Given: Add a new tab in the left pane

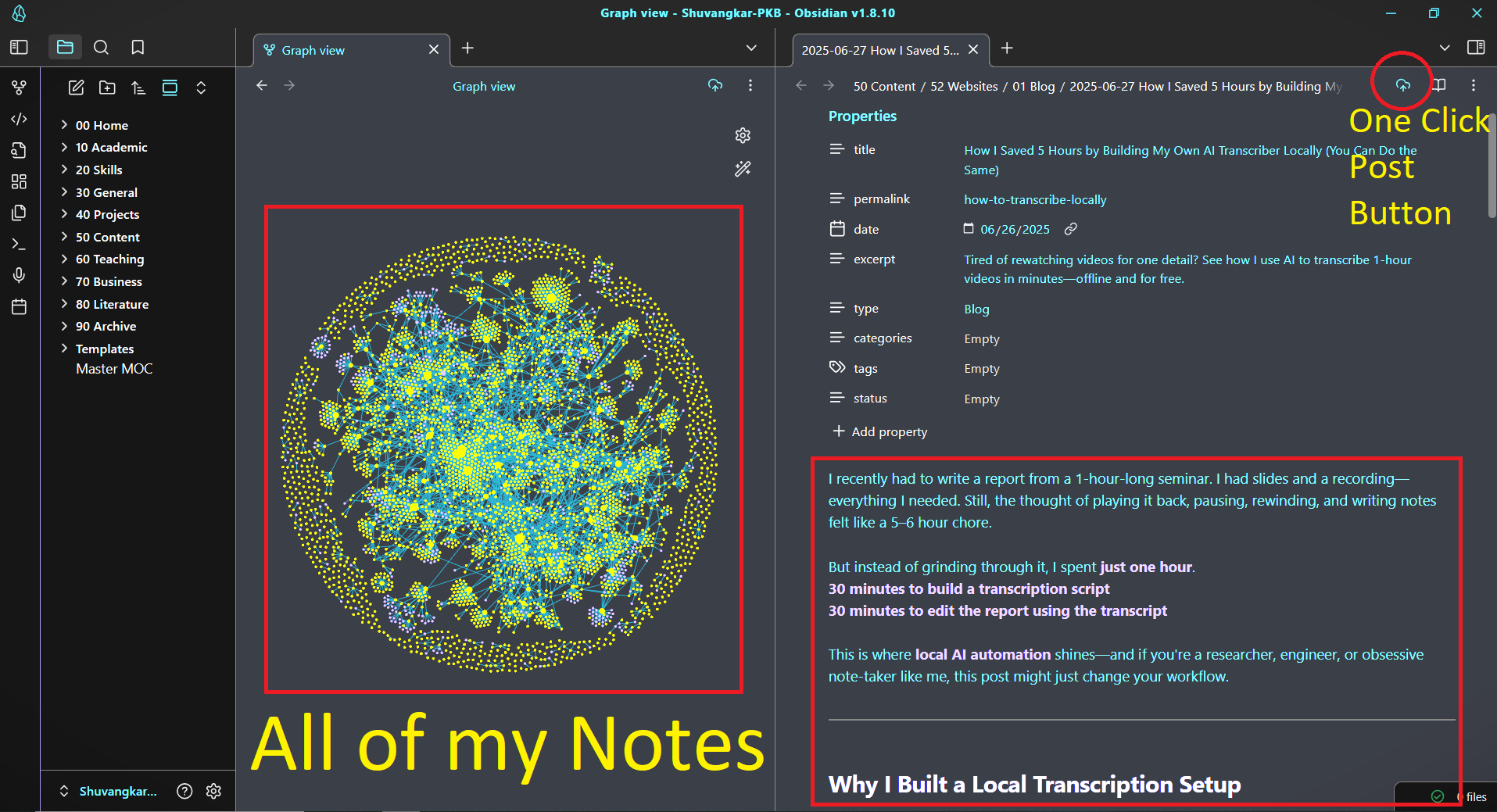Looking at the screenshot, I should tap(467, 48).
